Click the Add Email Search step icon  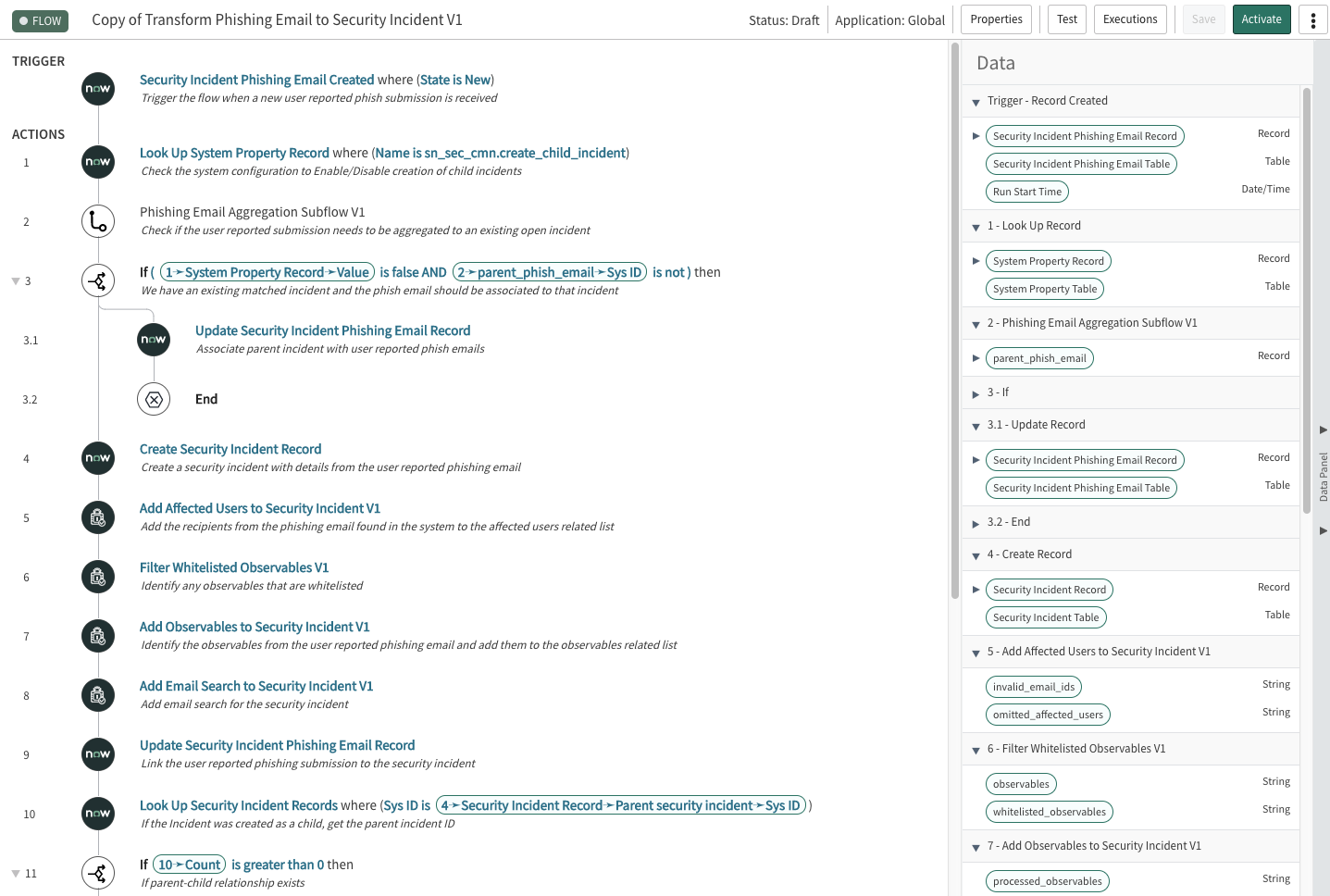coord(98,695)
